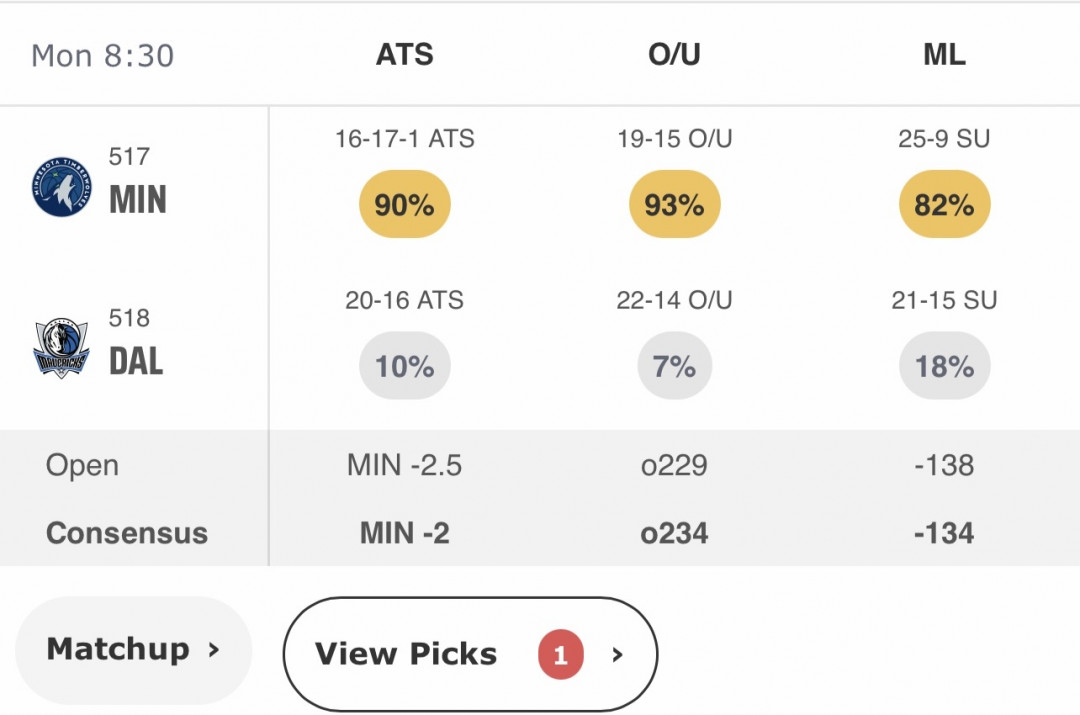This screenshot has width=1080, height=715.
Task: Click the Minnesota Timberwolves logo
Action: click(x=61, y=186)
